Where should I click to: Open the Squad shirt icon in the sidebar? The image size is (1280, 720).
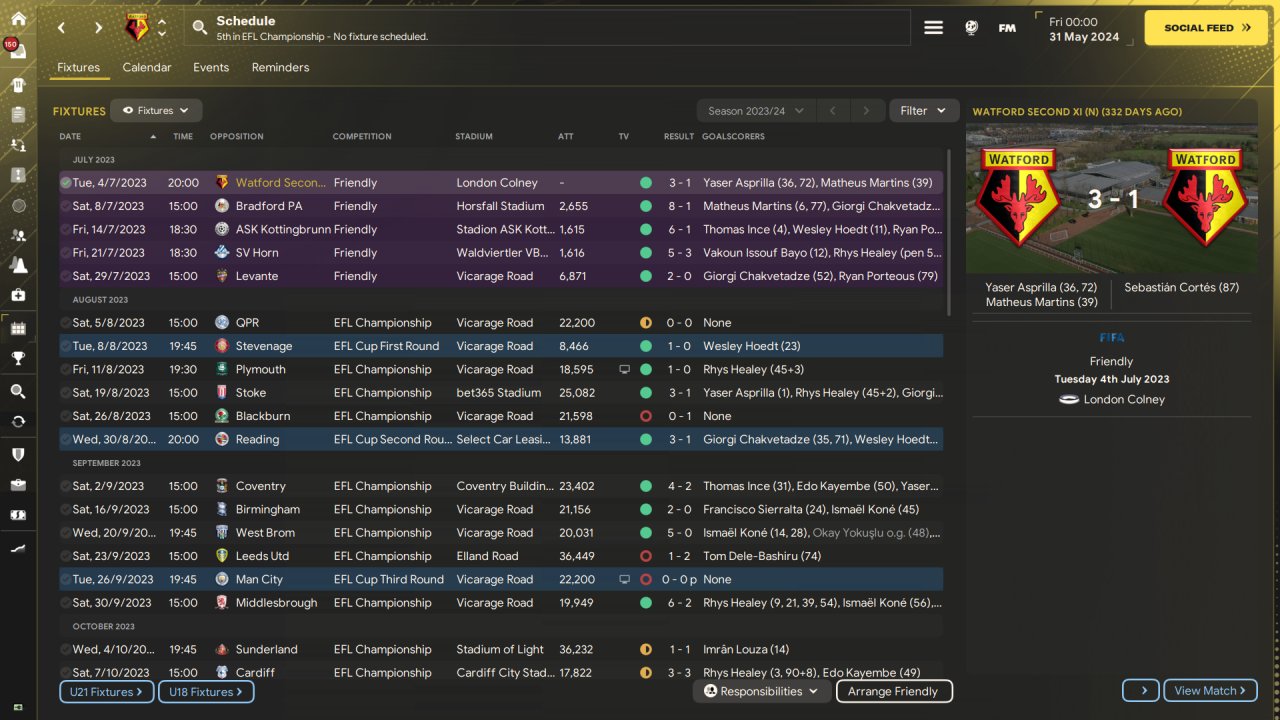pyautogui.click(x=18, y=85)
